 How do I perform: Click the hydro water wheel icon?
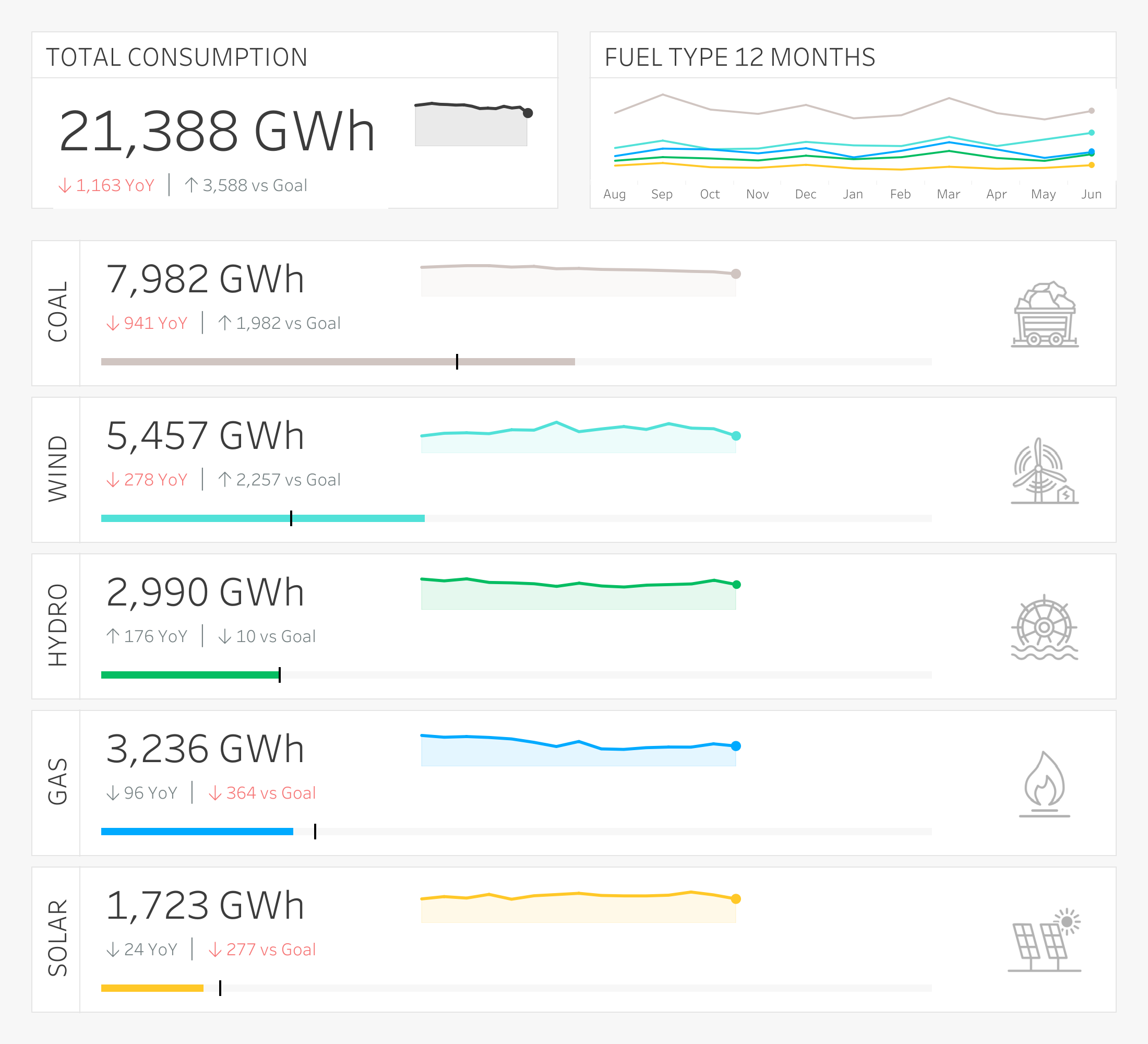pos(1044,627)
